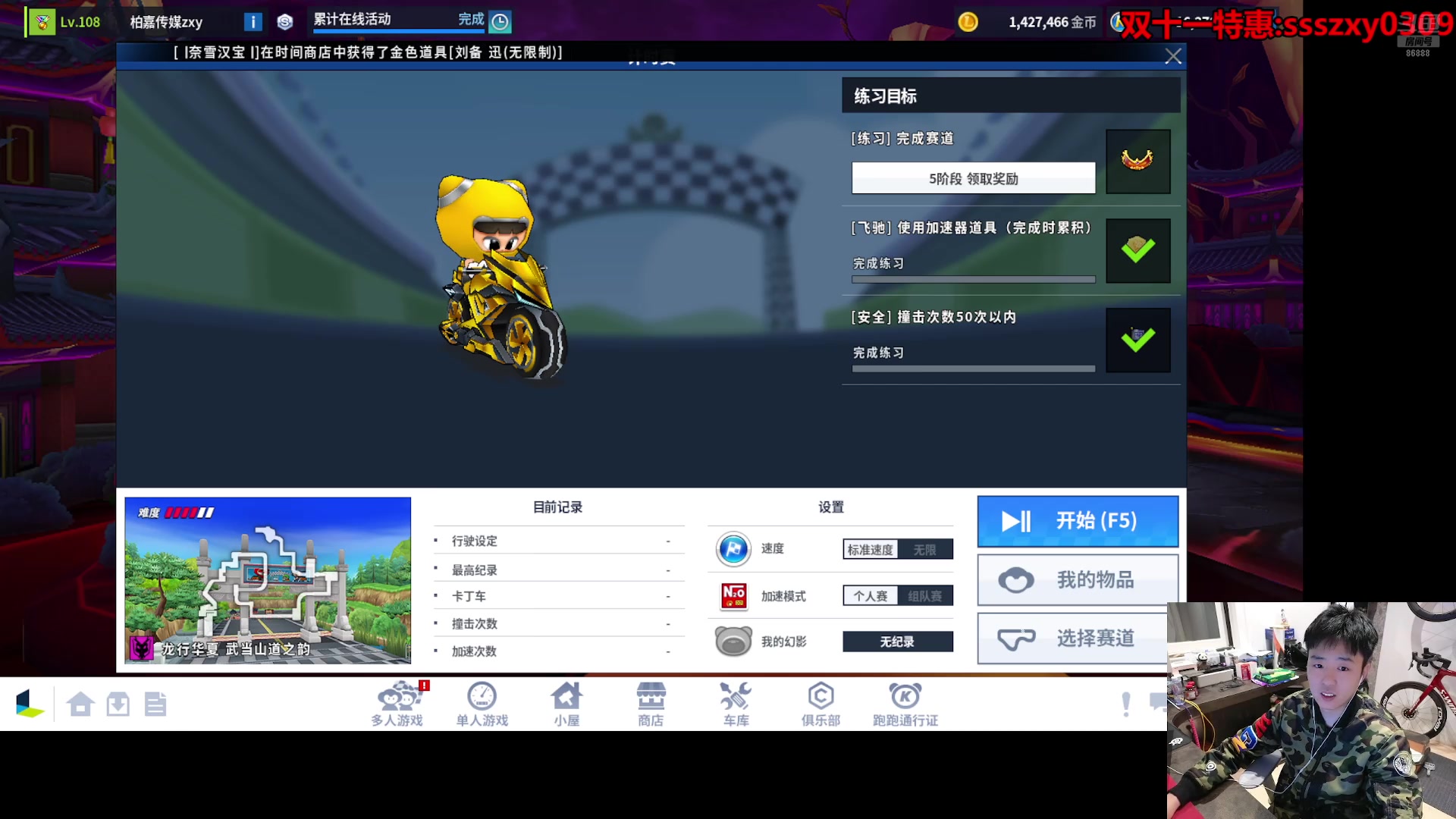Claim the 5阶段 stage reward
1456x819 pixels.
[x=974, y=178]
